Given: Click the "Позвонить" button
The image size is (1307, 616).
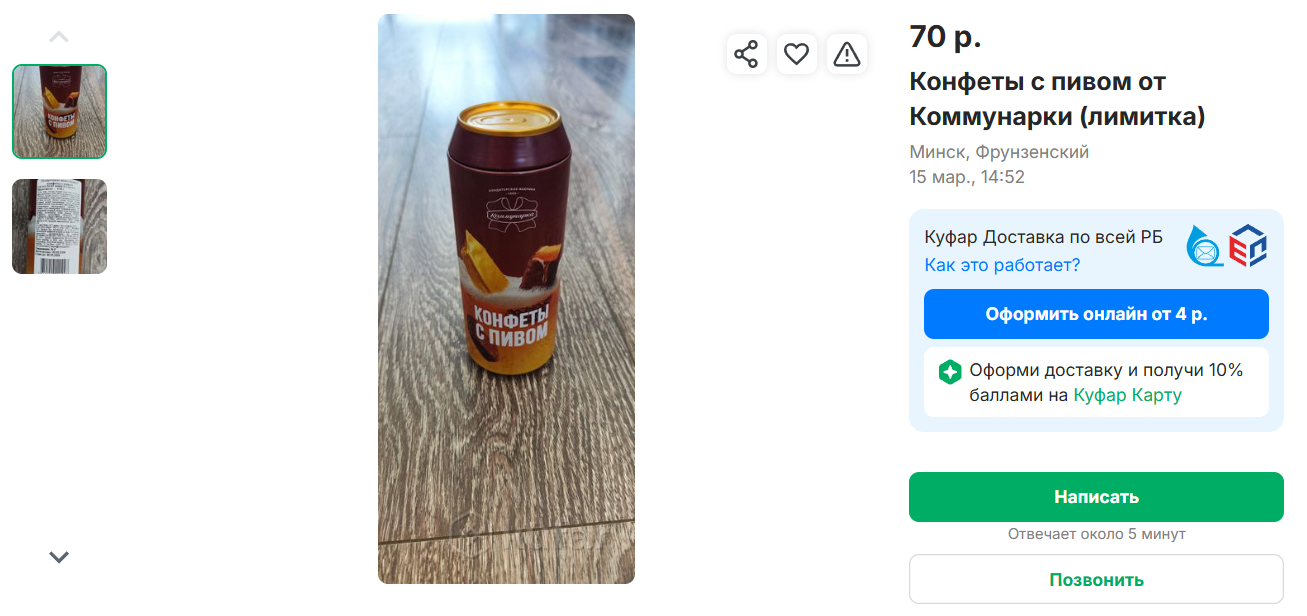Looking at the screenshot, I should click(x=1095, y=580).
